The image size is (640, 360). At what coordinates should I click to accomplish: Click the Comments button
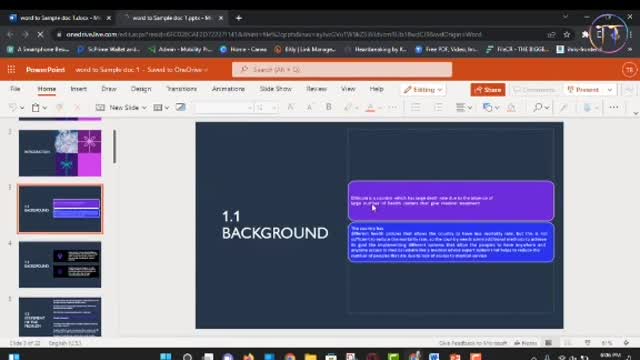tap(535, 89)
